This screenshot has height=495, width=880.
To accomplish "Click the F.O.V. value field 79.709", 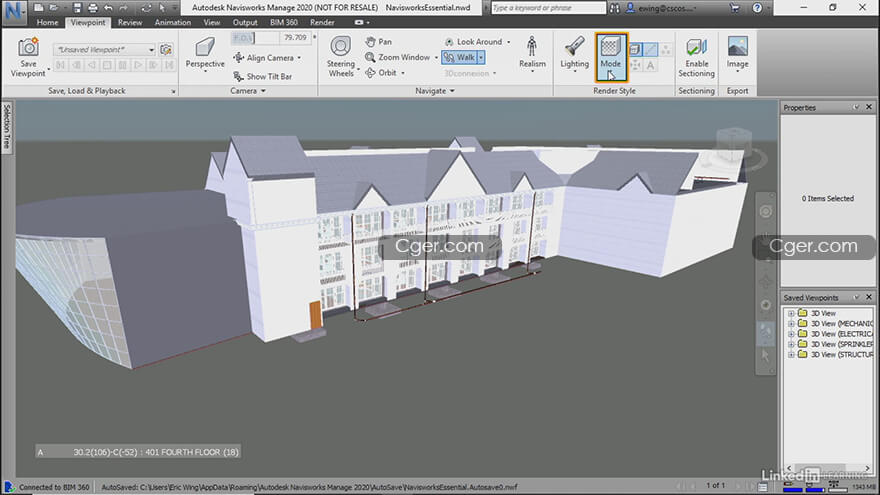I will click(x=295, y=38).
